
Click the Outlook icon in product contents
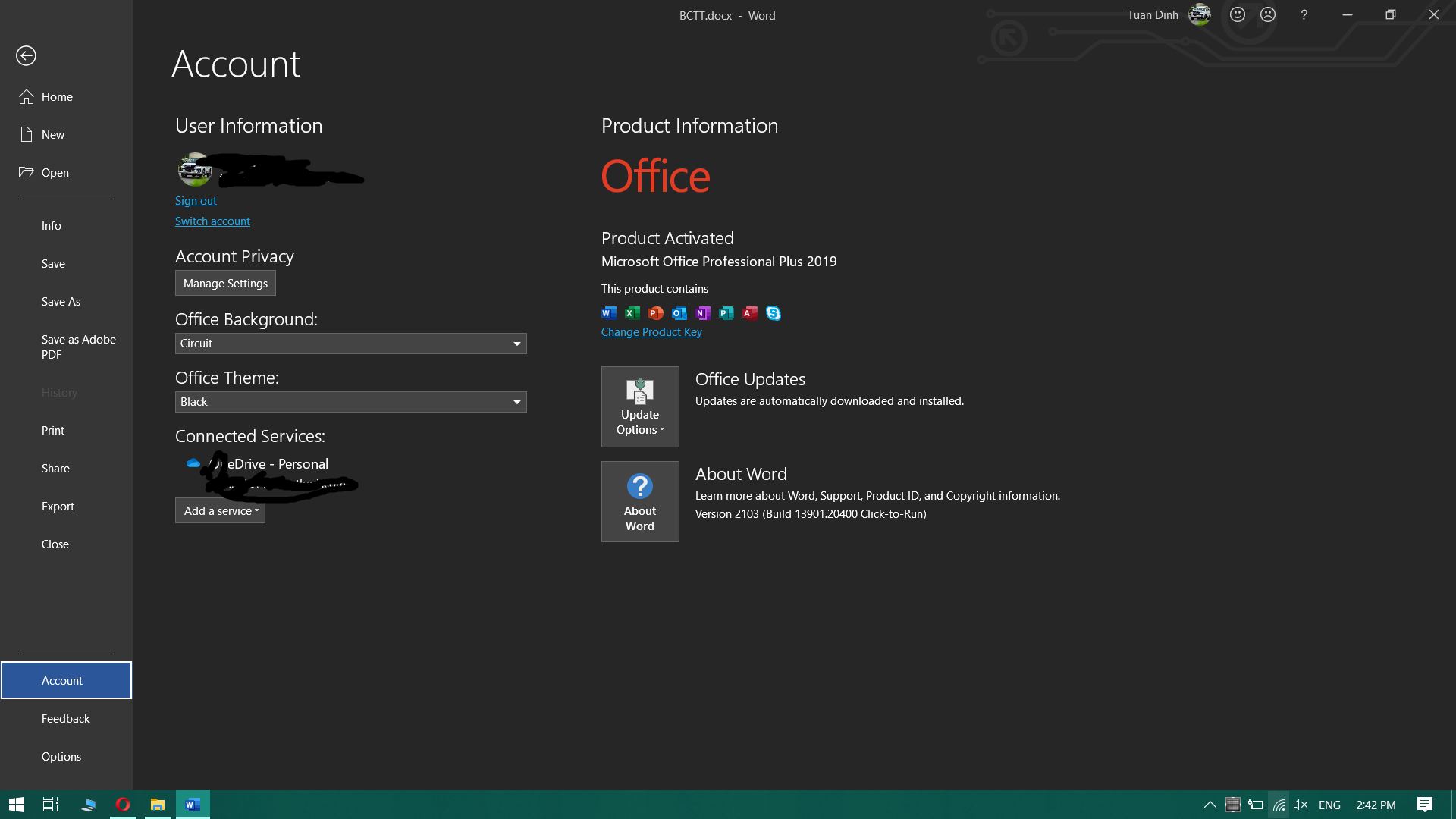pos(679,312)
